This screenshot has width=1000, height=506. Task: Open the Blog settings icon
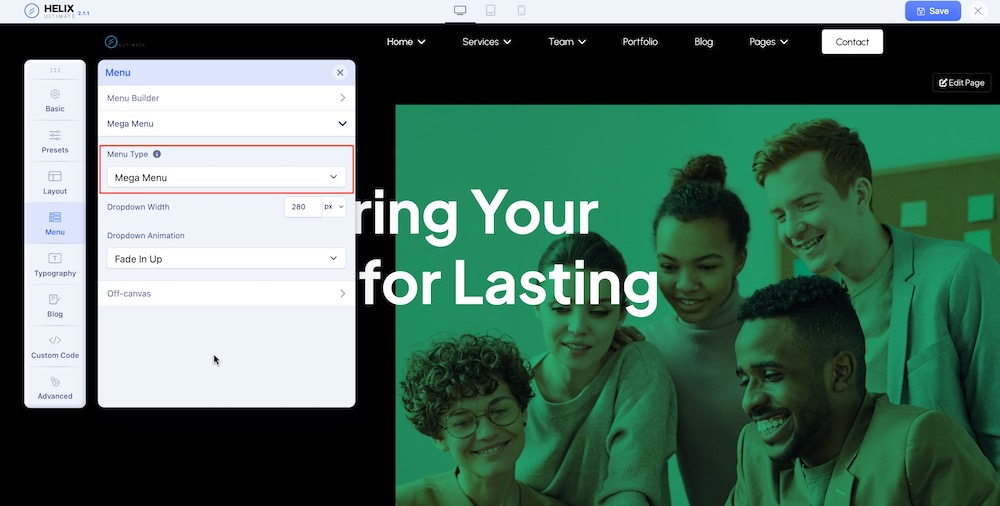[55, 299]
